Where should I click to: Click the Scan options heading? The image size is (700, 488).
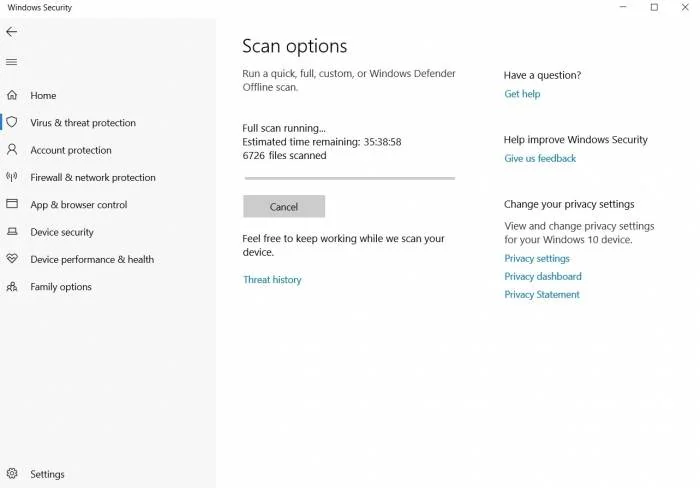tap(295, 46)
